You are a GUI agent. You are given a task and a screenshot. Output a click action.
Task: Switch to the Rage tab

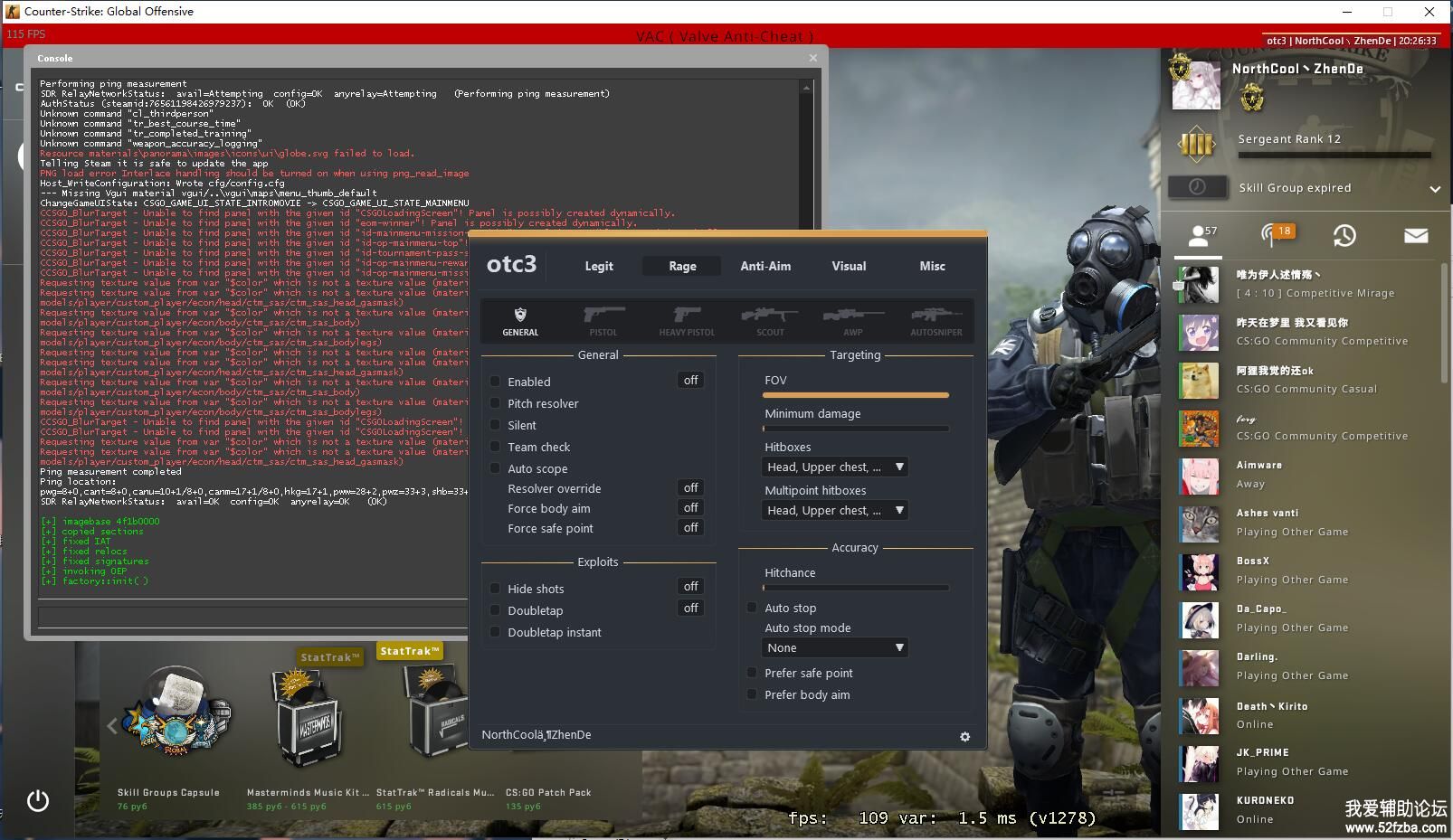[x=682, y=266]
